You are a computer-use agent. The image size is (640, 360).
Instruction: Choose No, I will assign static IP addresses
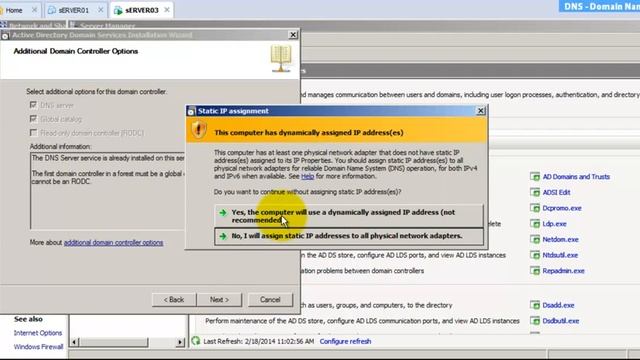click(x=349, y=236)
